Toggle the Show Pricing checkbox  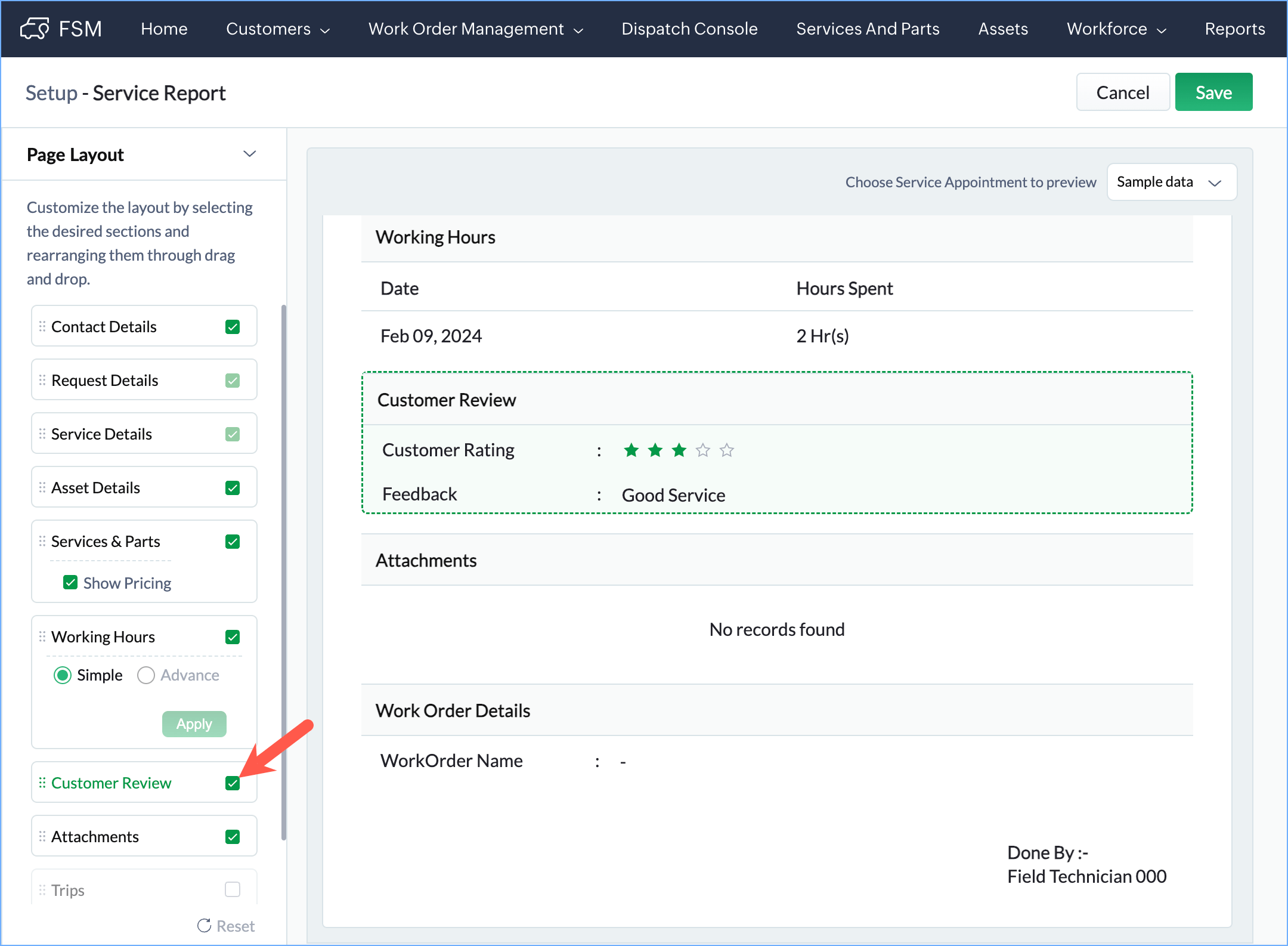[70, 582]
